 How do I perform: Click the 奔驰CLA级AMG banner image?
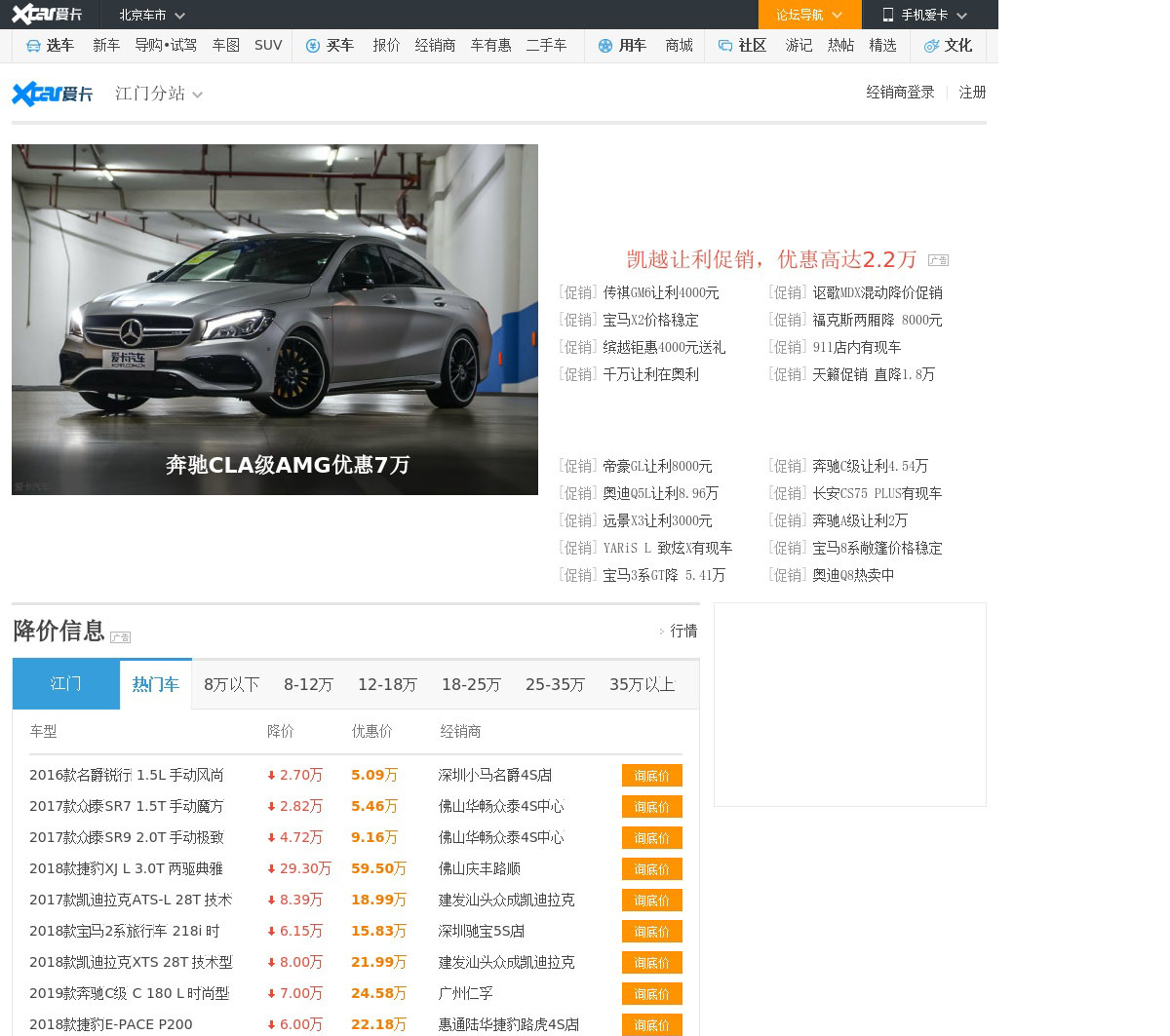tap(275, 320)
